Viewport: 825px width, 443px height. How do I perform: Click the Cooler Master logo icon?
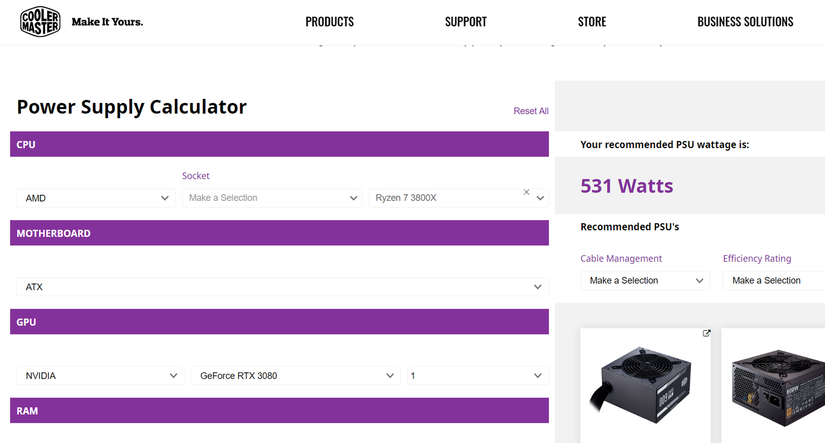[x=41, y=22]
